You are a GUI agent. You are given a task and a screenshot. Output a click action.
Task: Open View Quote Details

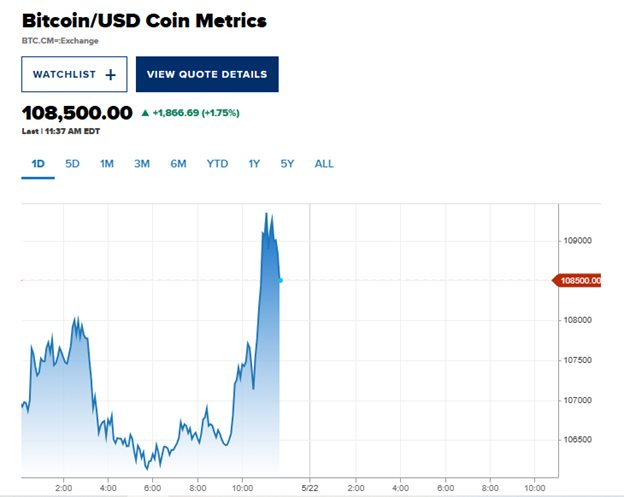(x=207, y=74)
